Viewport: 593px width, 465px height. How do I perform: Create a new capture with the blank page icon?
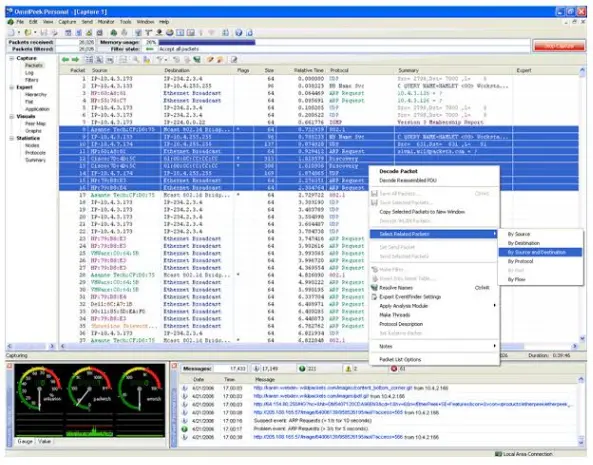pyautogui.click(x=12, y=33)
